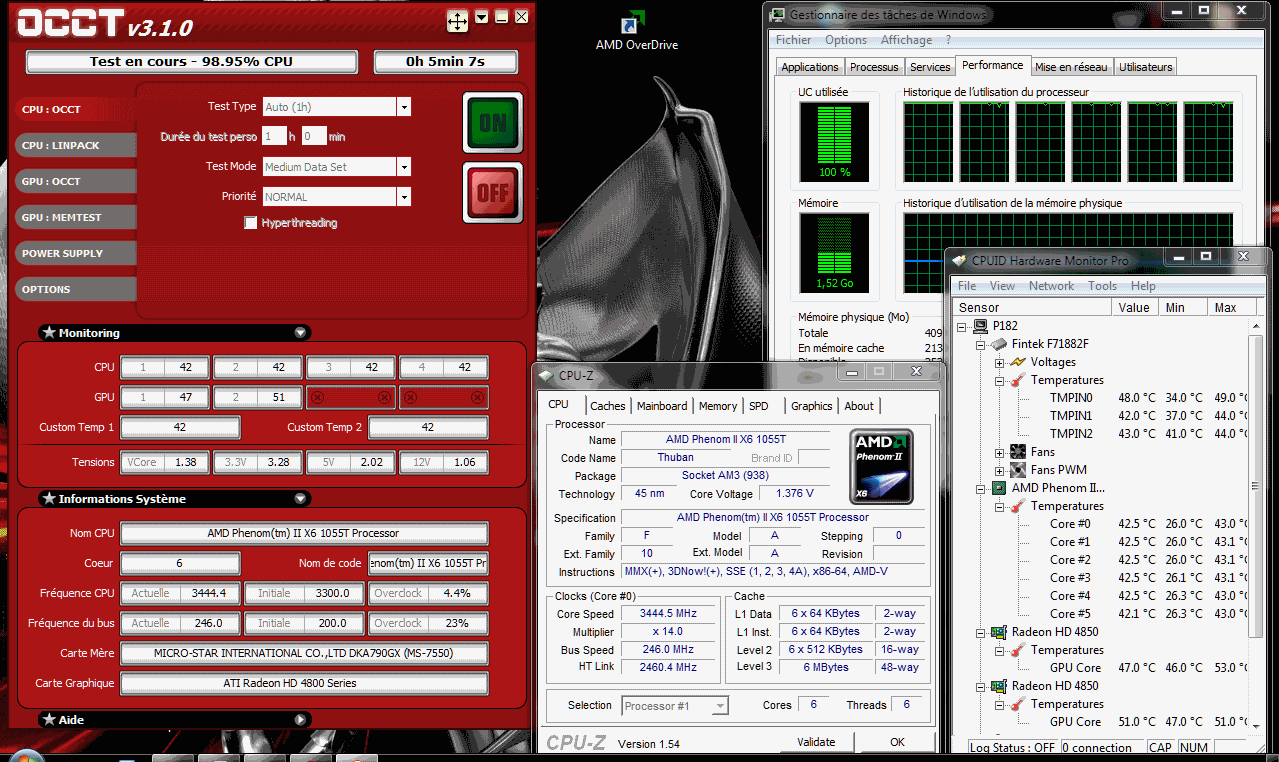
Task: Collapse the Fintek F71882F tree node
Action: [981, 344]
